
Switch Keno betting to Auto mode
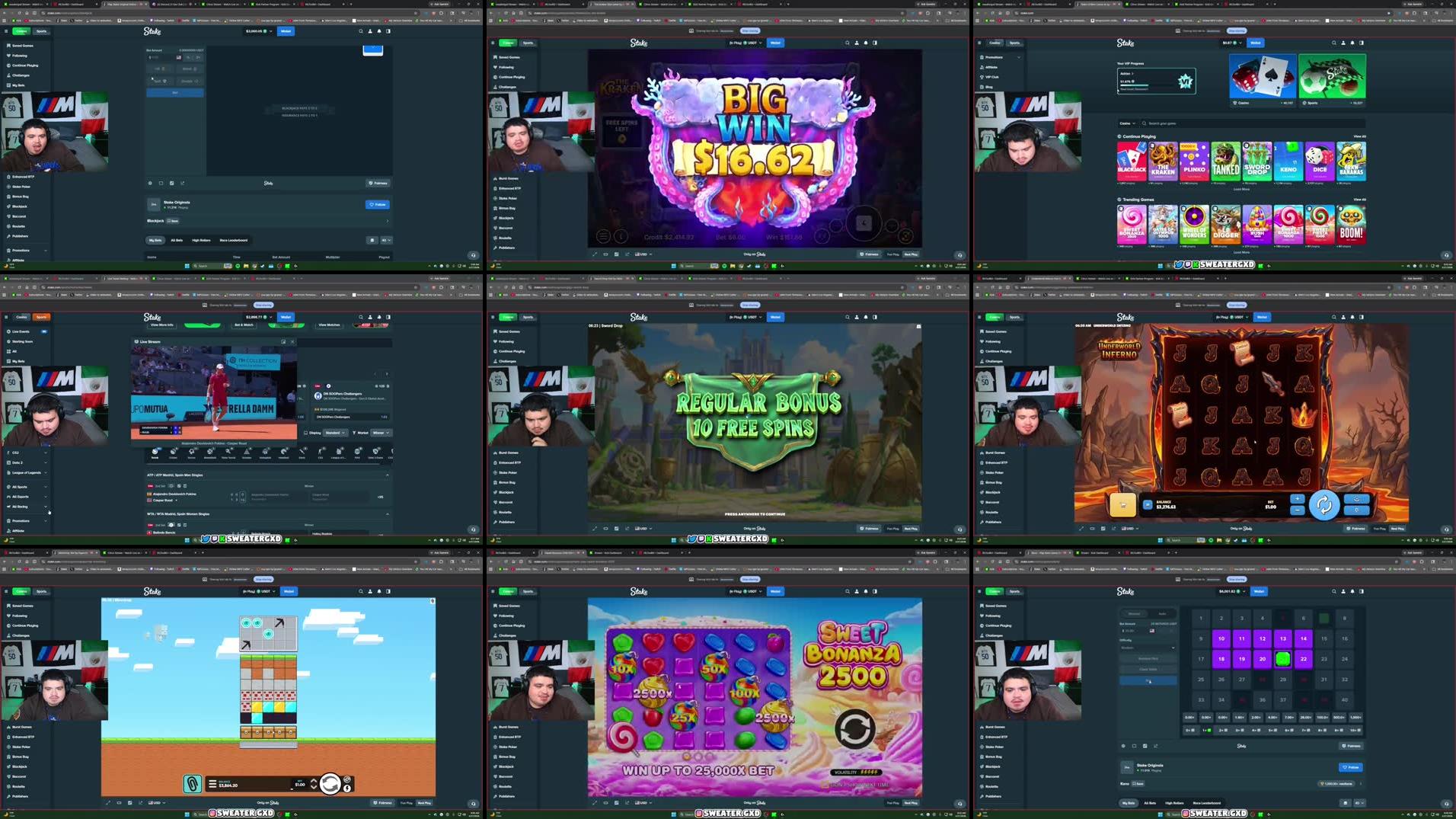(x=1162, y=613)
